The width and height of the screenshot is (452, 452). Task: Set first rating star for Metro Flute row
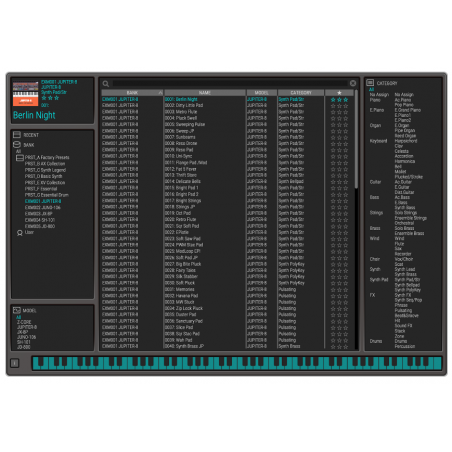click(x=333, y=112)
